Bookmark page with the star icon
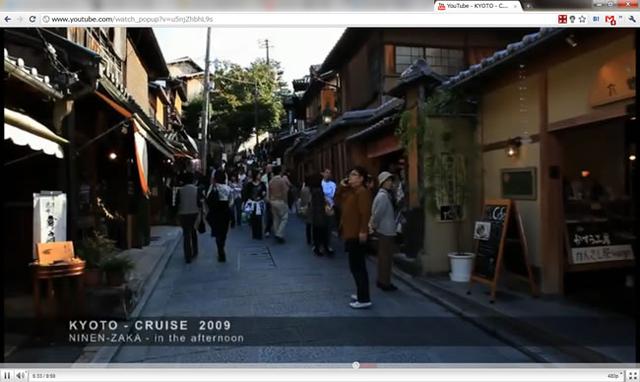The image size is (640, 382). point(582,19)
